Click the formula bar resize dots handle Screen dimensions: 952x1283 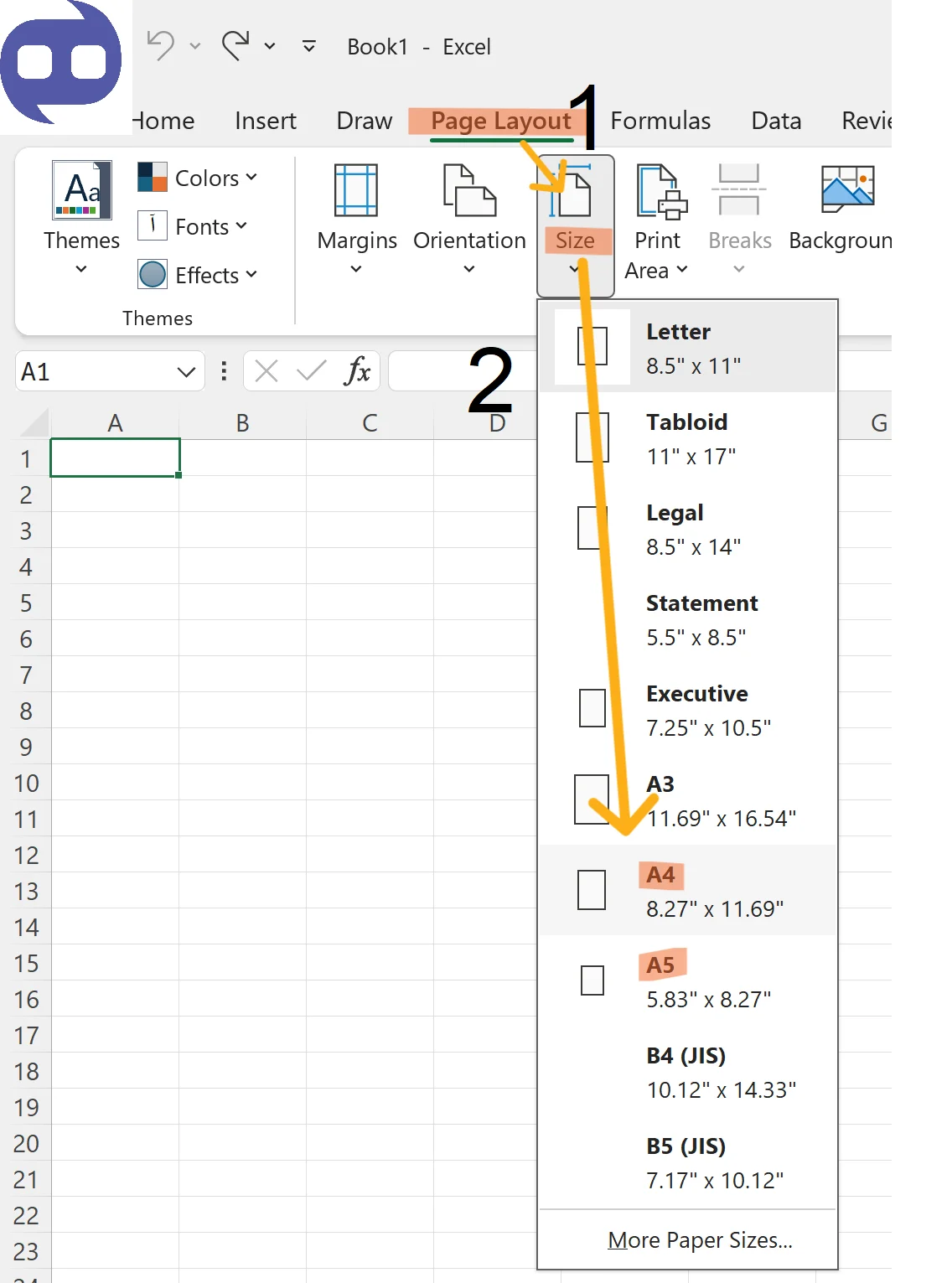(224, 371)
